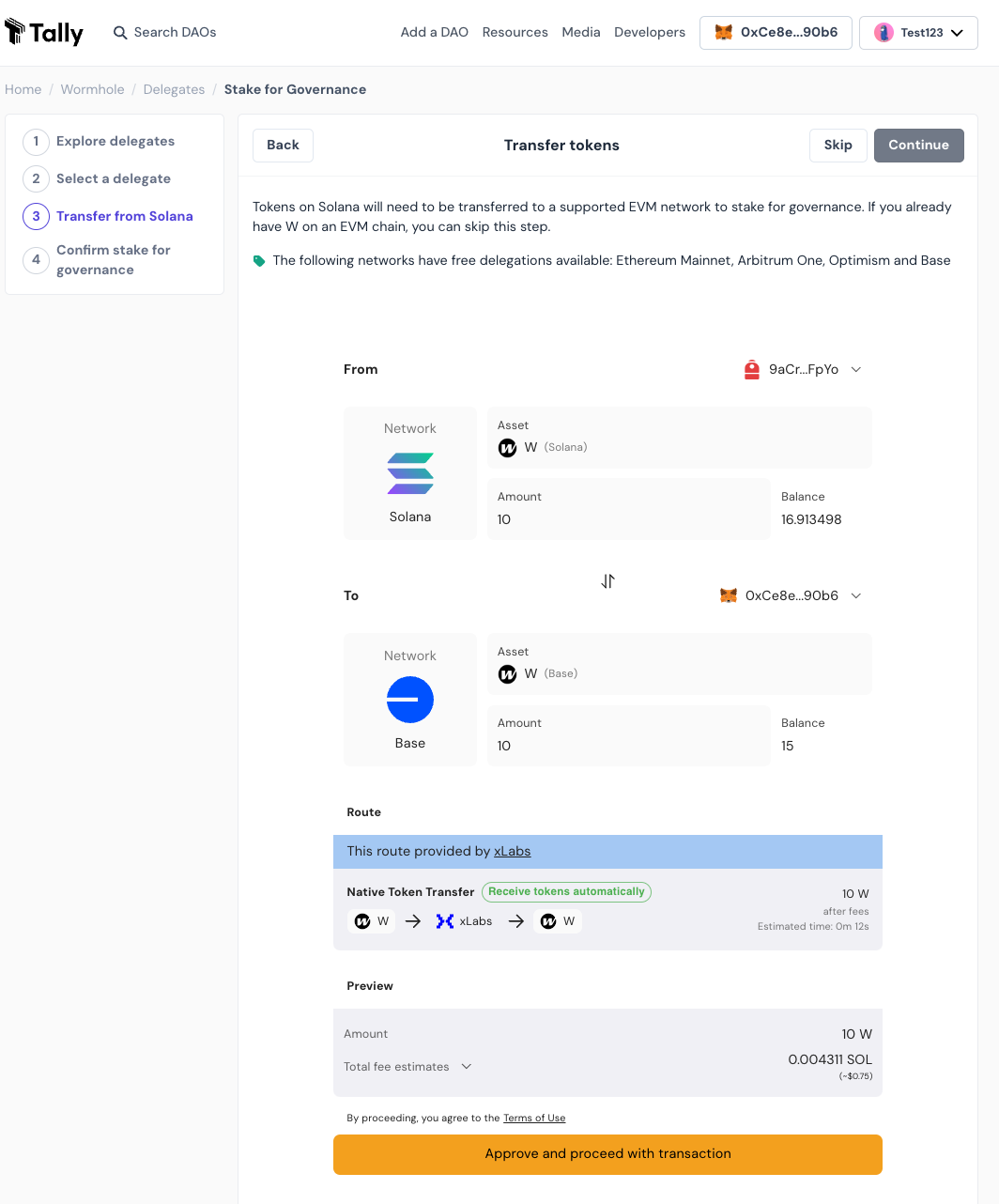Screen dimensions: 999x1204
Task: Go to Wormhole breadcrumb
Action: (92, 89)
